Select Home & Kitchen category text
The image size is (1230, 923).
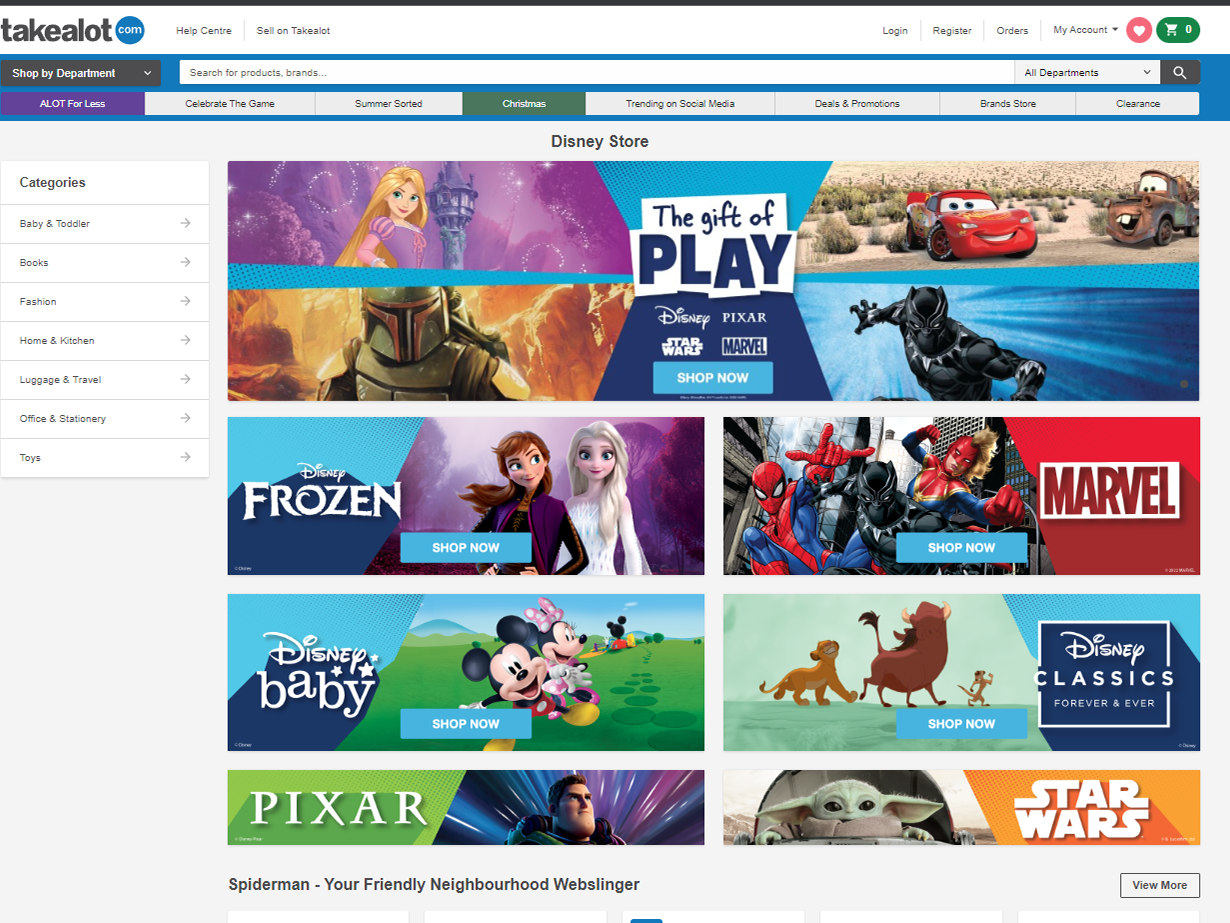[57, 341]
